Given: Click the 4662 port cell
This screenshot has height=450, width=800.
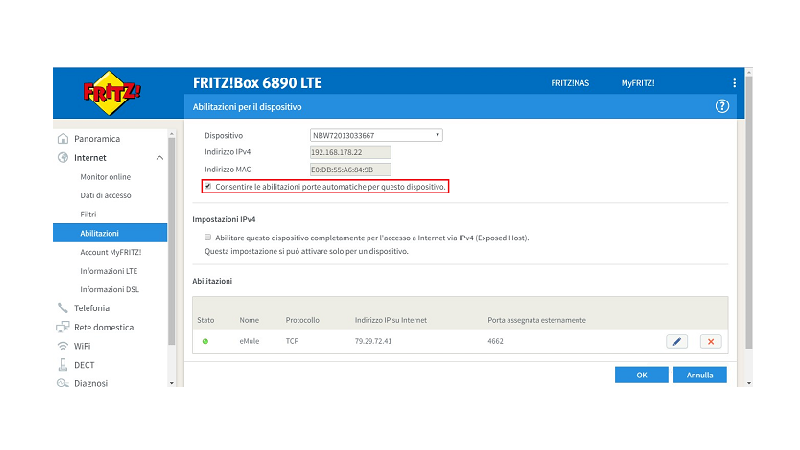Looking at the screenshot, I should click(x=495, y=341).
